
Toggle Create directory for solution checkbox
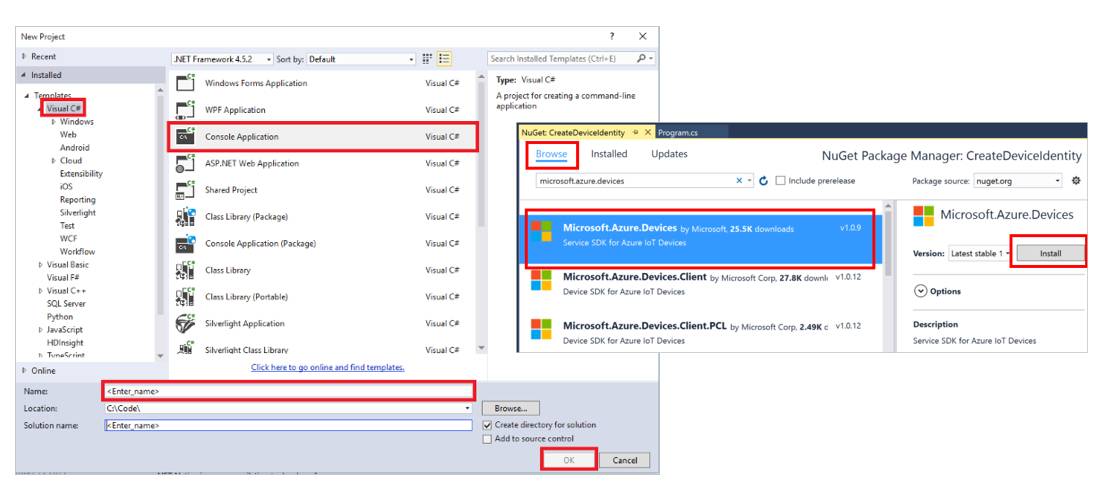click(487, 425)
